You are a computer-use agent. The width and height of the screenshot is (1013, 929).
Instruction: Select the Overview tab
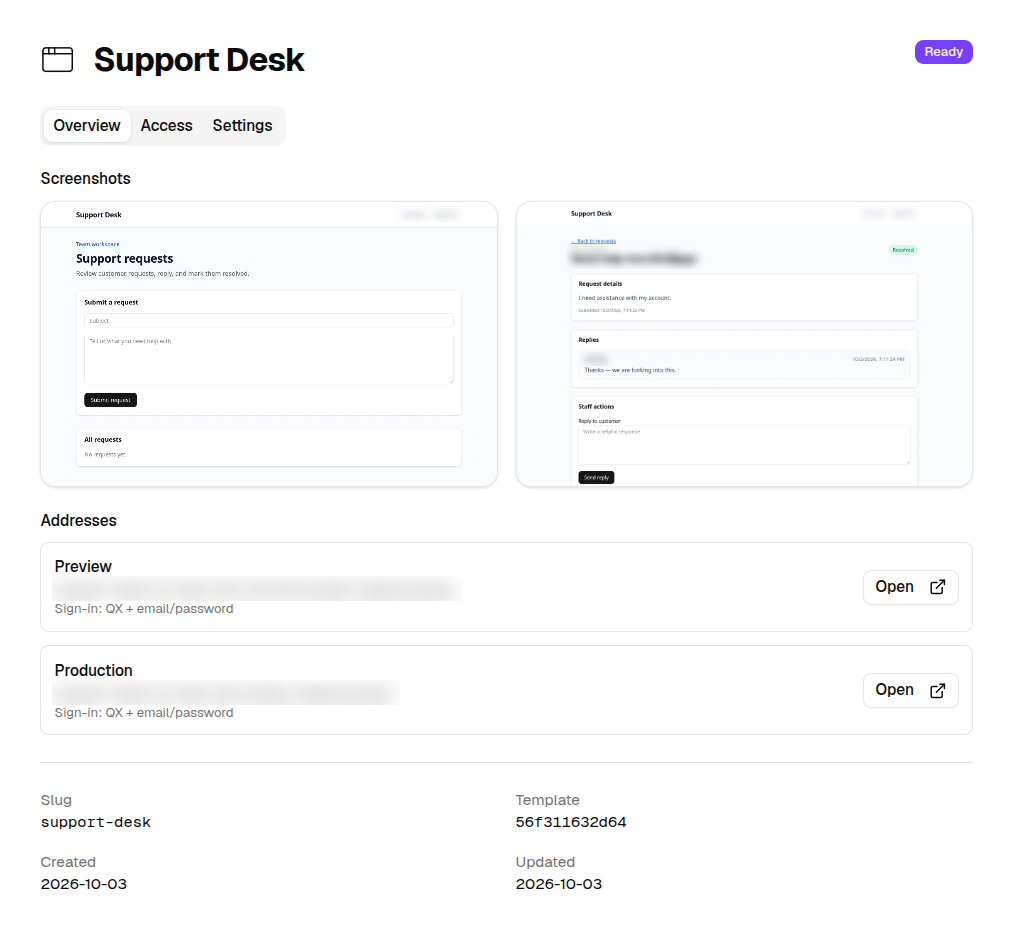click(87, 125)
